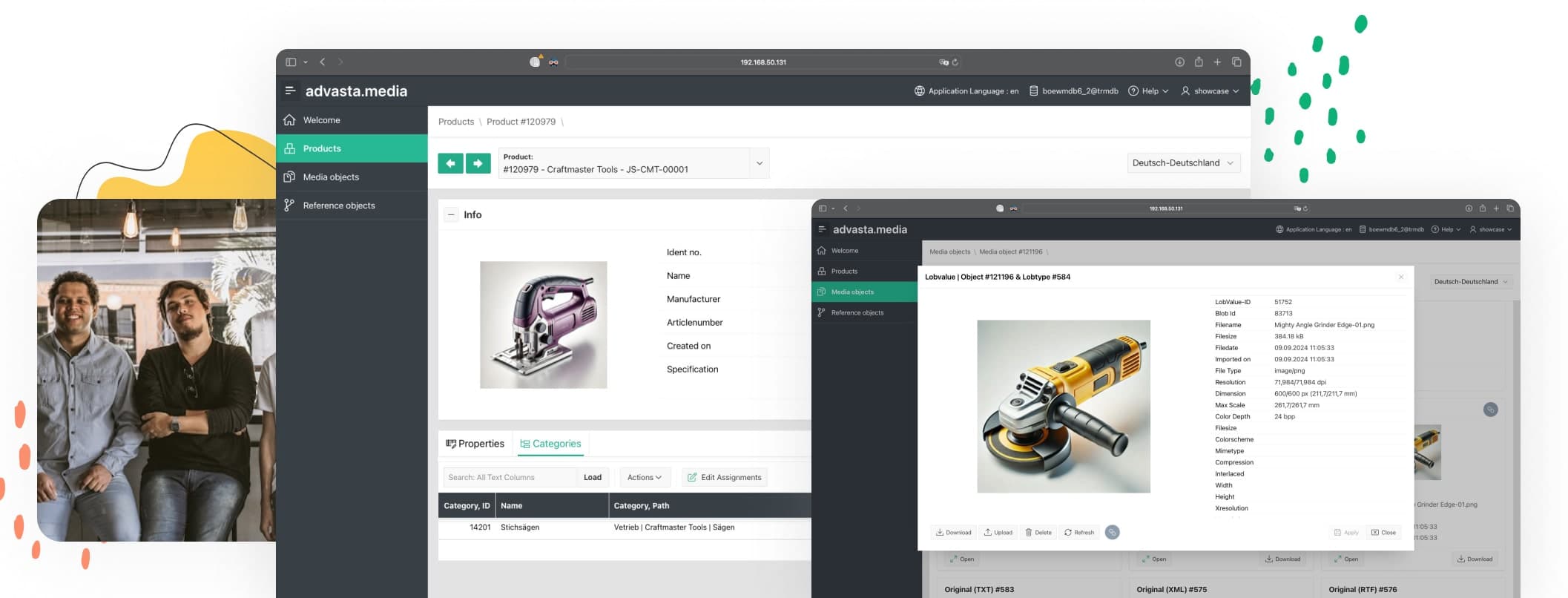Viewport: 1568px width, 598px height.
Task: Click the jigsaw product thumbnail in the Info section
Action: [544, 325]
